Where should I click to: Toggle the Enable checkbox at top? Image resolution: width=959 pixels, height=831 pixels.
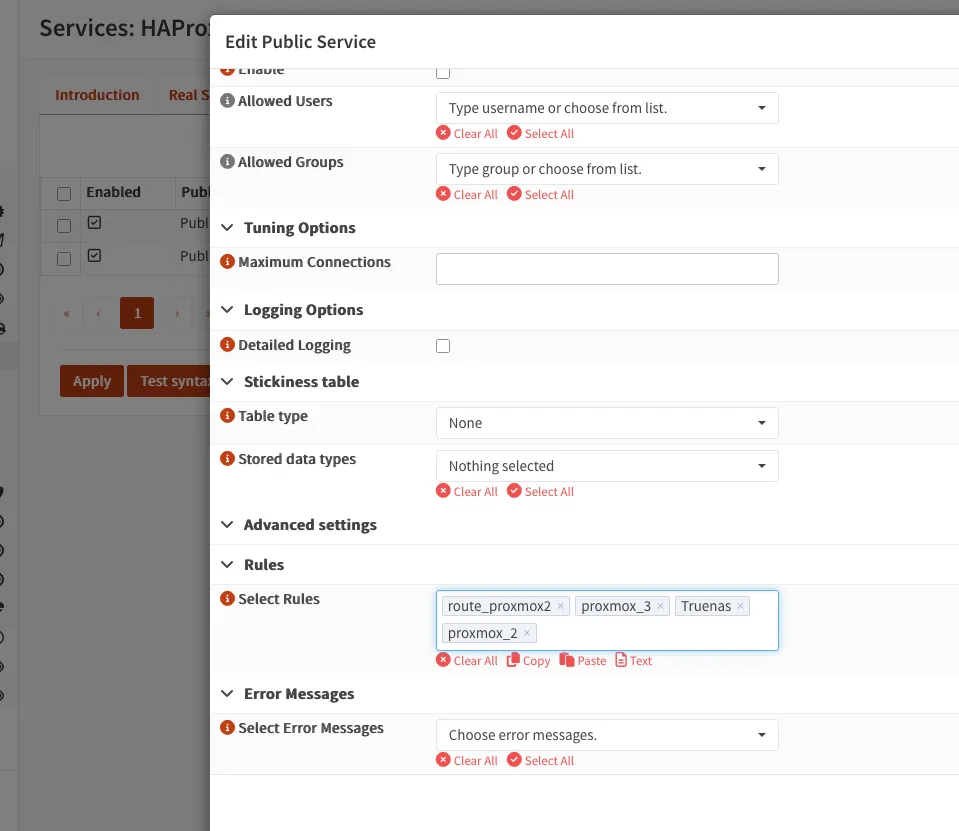pyautogui.click(x=443, y=72)
